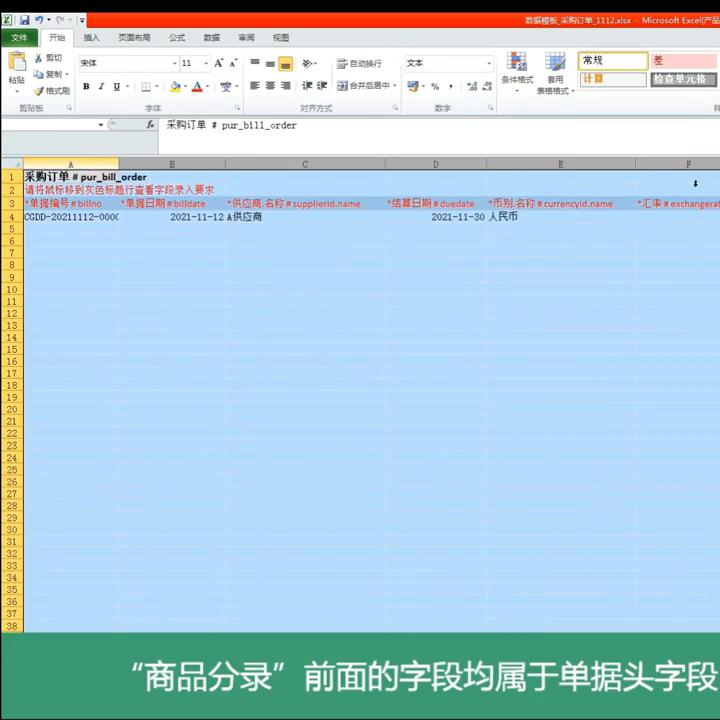Open Conditional Formatting (条件格式)
The height and width of the screenshot is (720, 720).
[517, 73]
